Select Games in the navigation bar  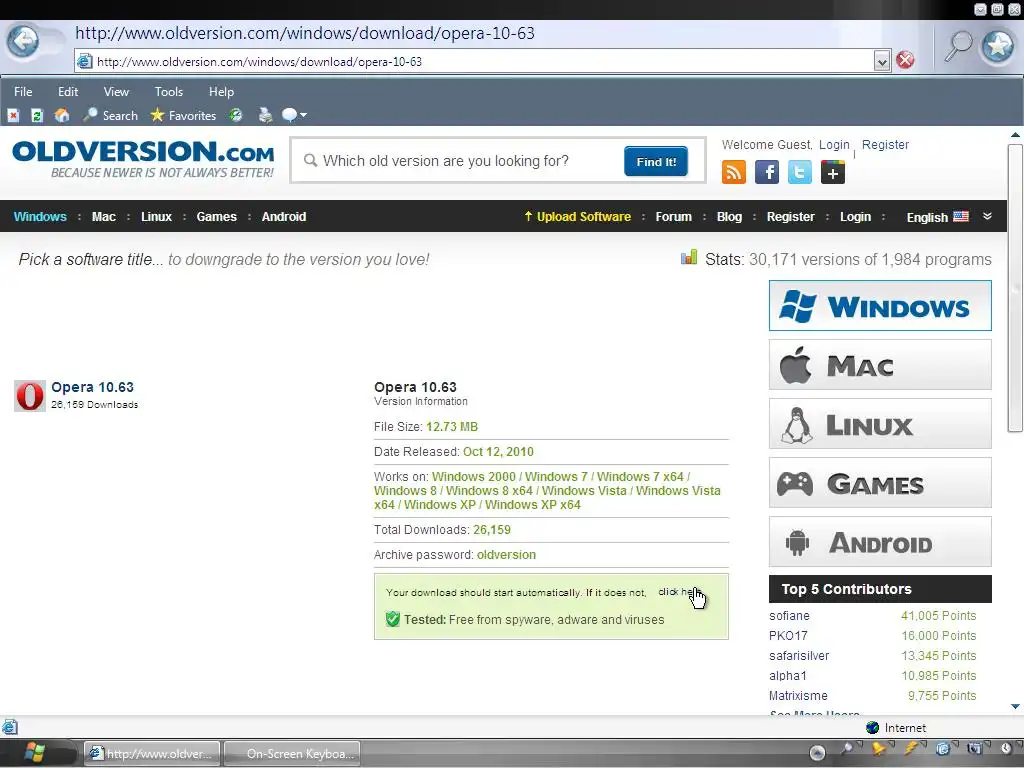coord(216,217)
